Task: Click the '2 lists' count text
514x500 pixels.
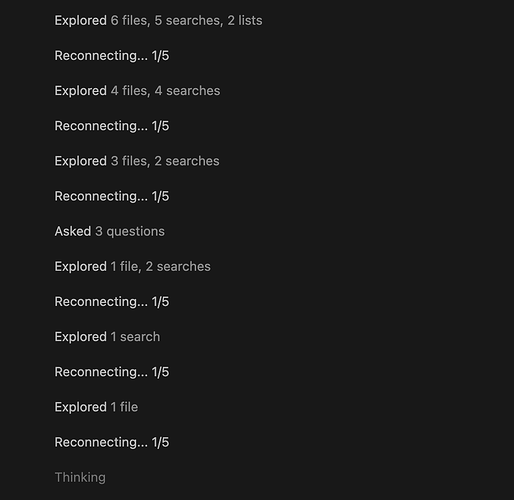Action: 245,21
